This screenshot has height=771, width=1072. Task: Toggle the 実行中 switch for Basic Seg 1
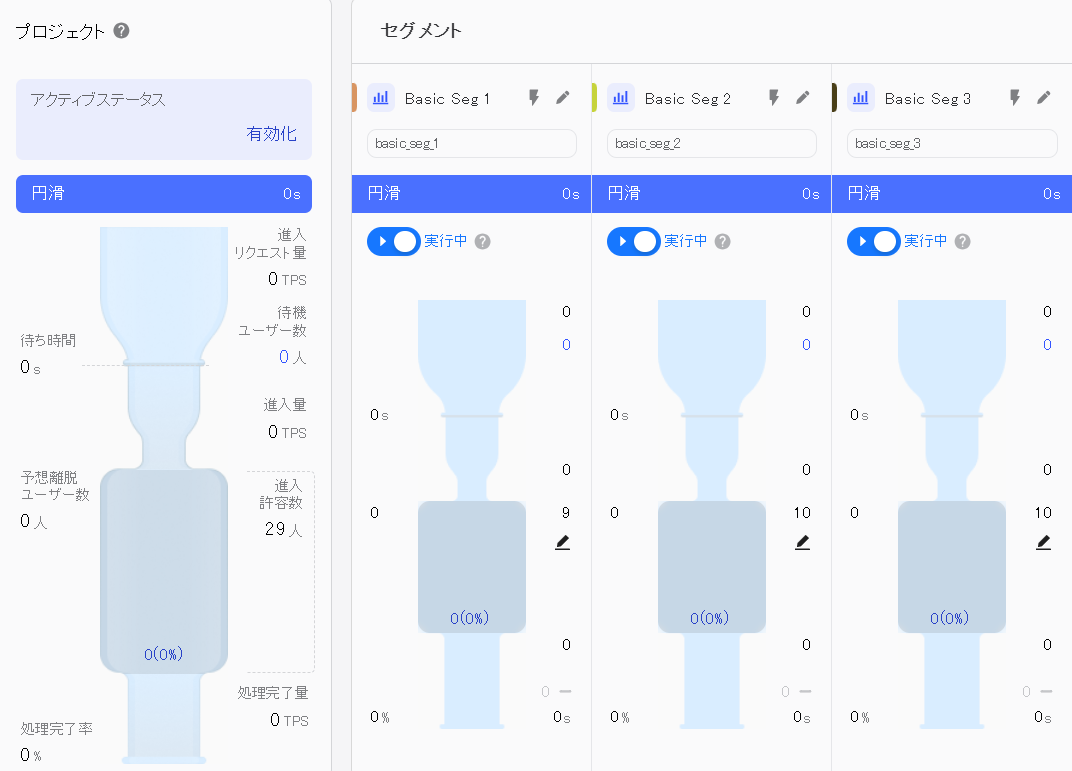click(x=393, y=241)
